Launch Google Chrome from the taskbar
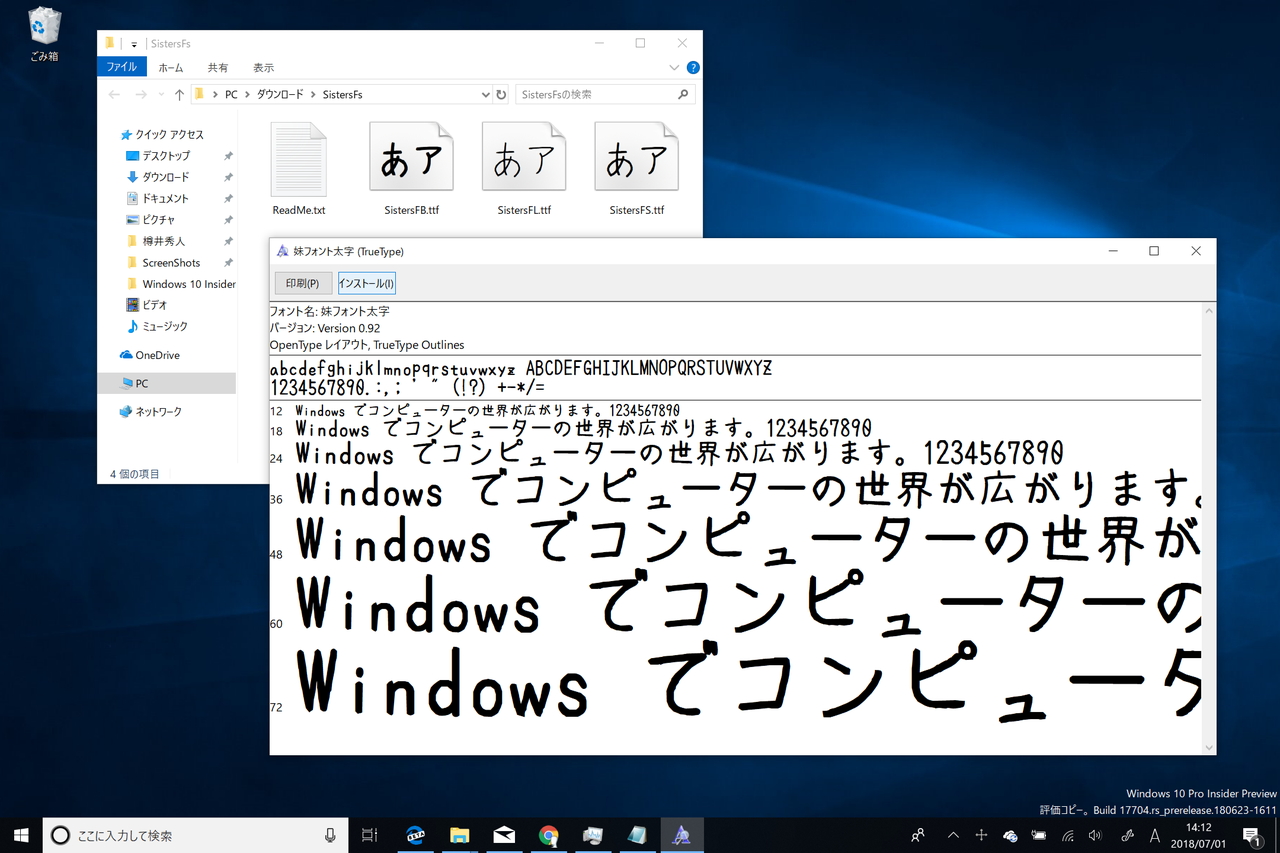Image resolution: width=1280 pixels, height=853 pixels. [x=548, y=835]
